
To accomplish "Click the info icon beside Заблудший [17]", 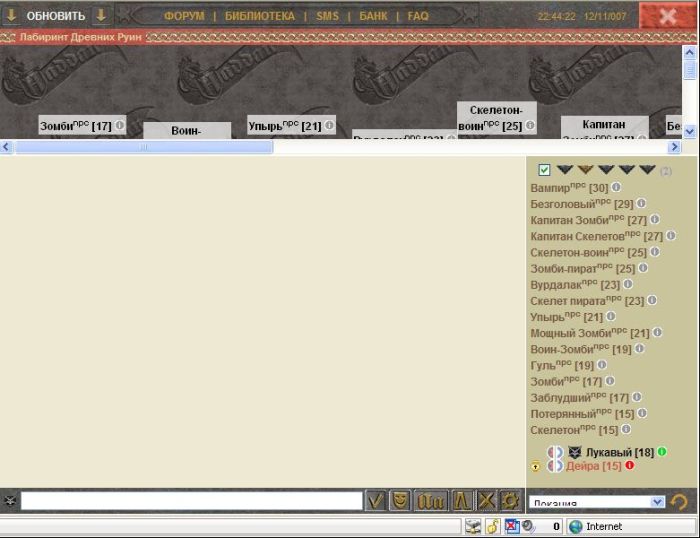I will click(637, 396).
